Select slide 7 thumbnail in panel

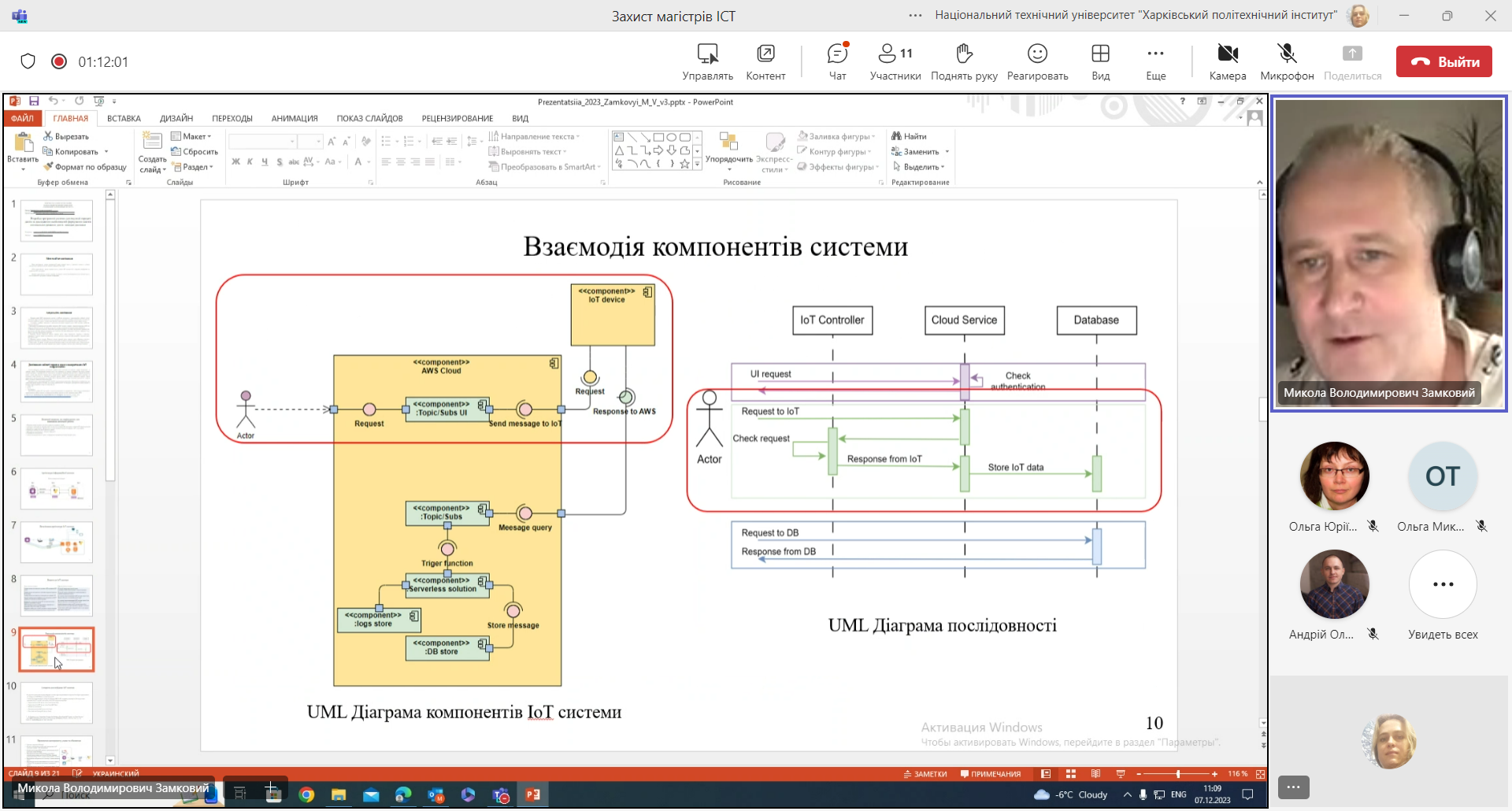pos(57,542)
